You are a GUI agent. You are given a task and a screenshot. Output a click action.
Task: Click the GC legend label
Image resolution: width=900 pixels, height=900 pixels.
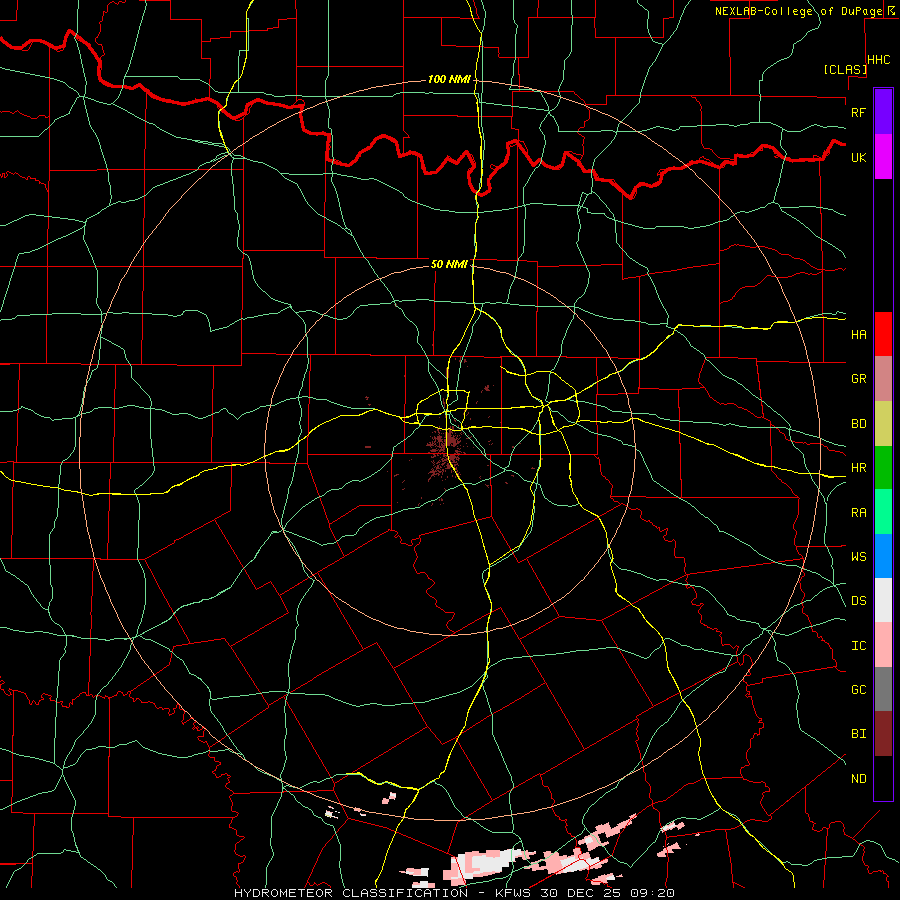(x=858, y=690)
